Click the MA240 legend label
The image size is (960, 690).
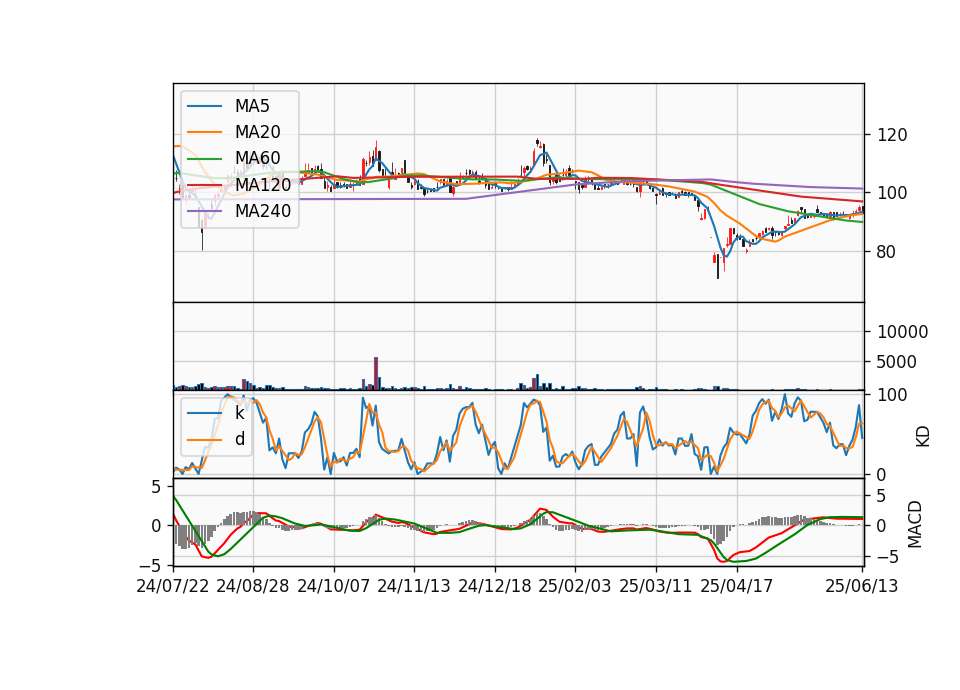click(263, 211)
